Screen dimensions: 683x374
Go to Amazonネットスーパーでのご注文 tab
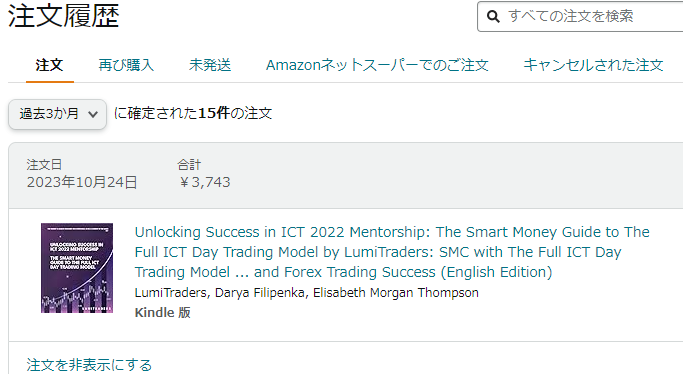377,65
